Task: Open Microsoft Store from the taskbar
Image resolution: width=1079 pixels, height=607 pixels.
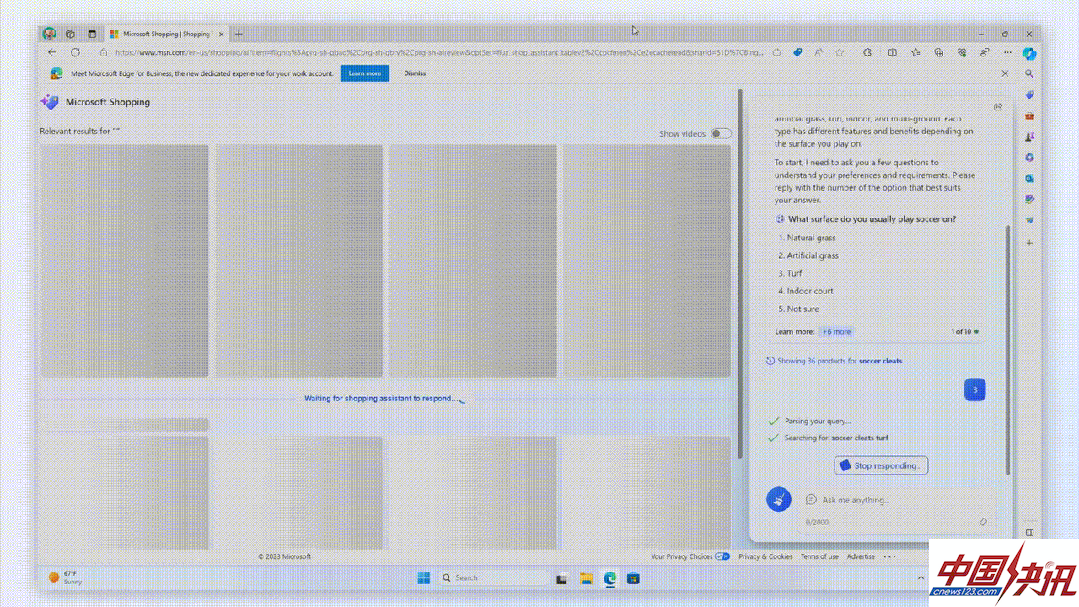Action: tap(633, 579)
